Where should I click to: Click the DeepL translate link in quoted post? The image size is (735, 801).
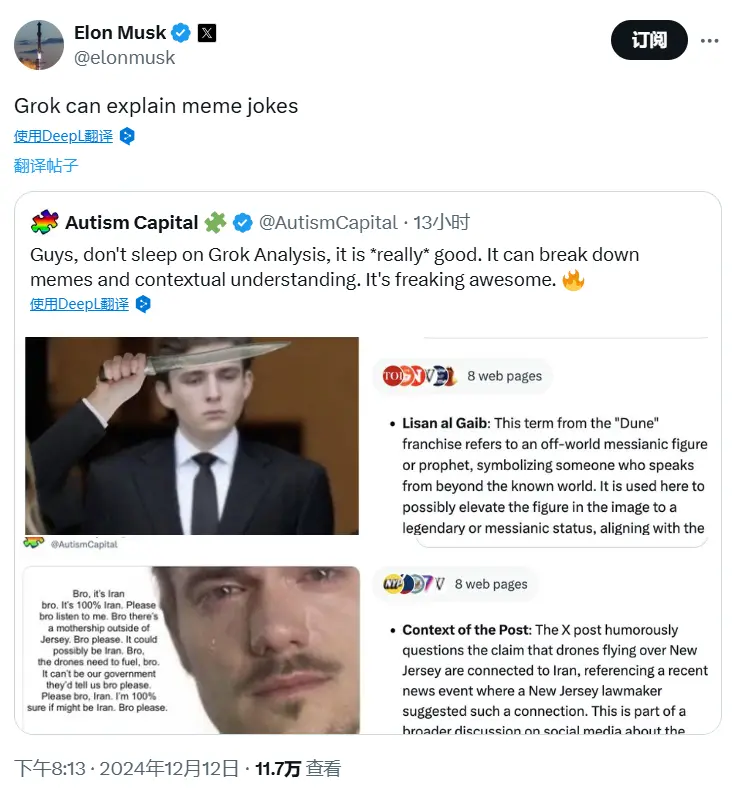pyautogui.click(x=79, y=304)
